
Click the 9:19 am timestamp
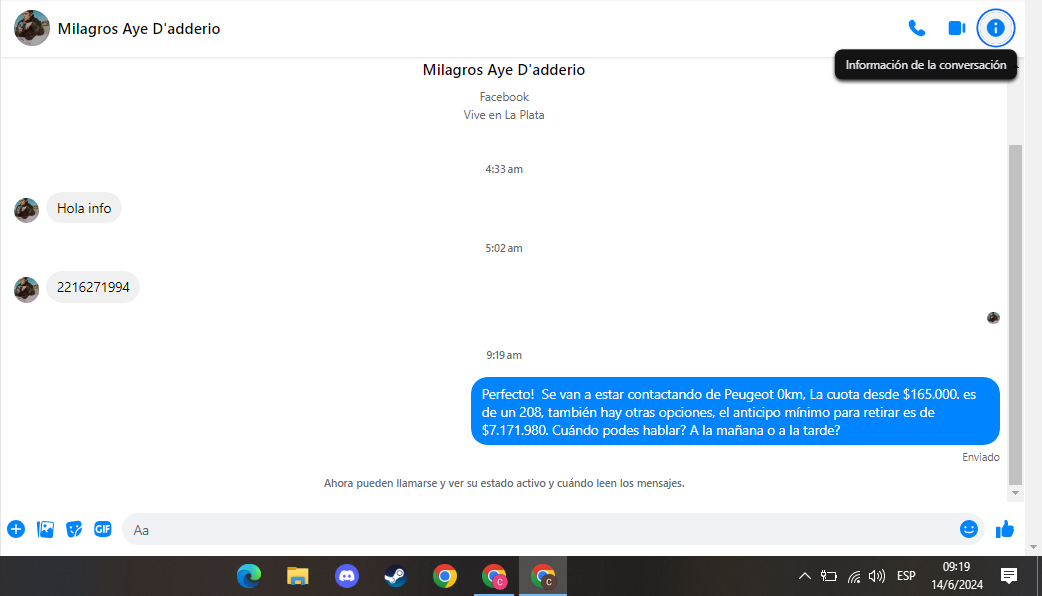tap(504, 355)
